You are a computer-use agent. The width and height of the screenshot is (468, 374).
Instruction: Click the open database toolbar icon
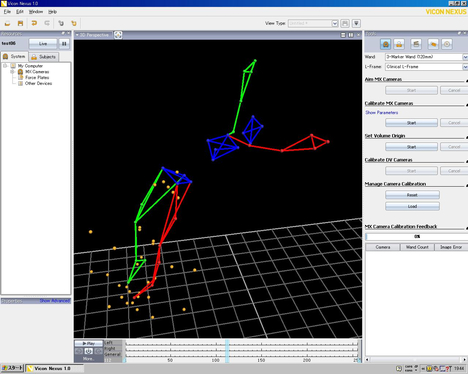[x=7, y=23]
